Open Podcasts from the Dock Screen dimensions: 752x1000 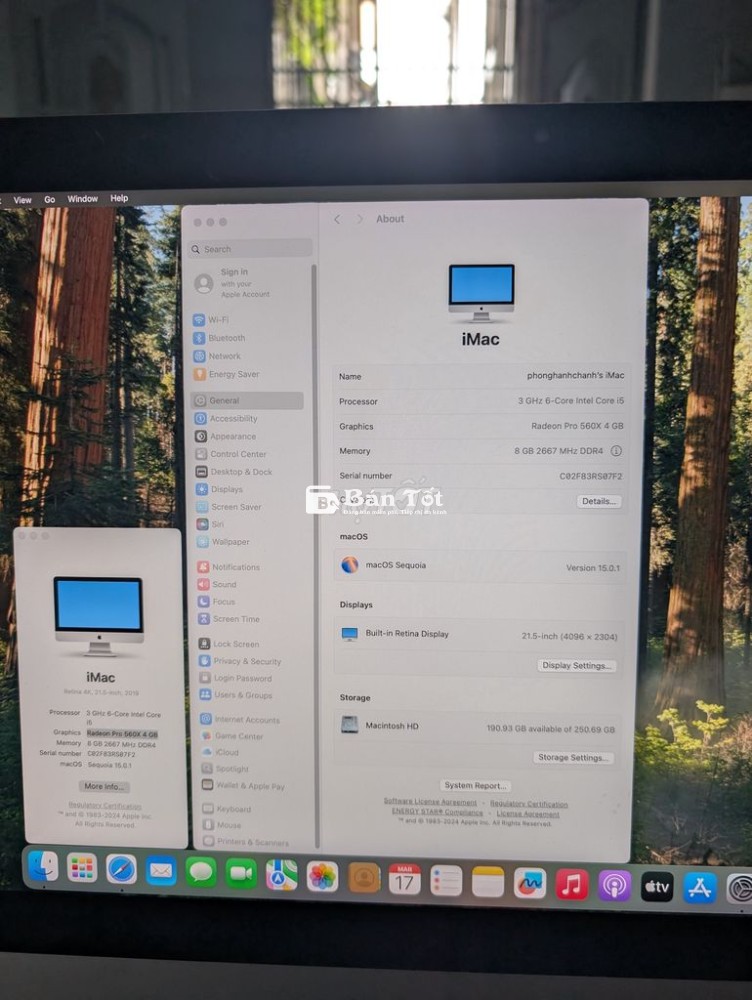coord(614,886)
